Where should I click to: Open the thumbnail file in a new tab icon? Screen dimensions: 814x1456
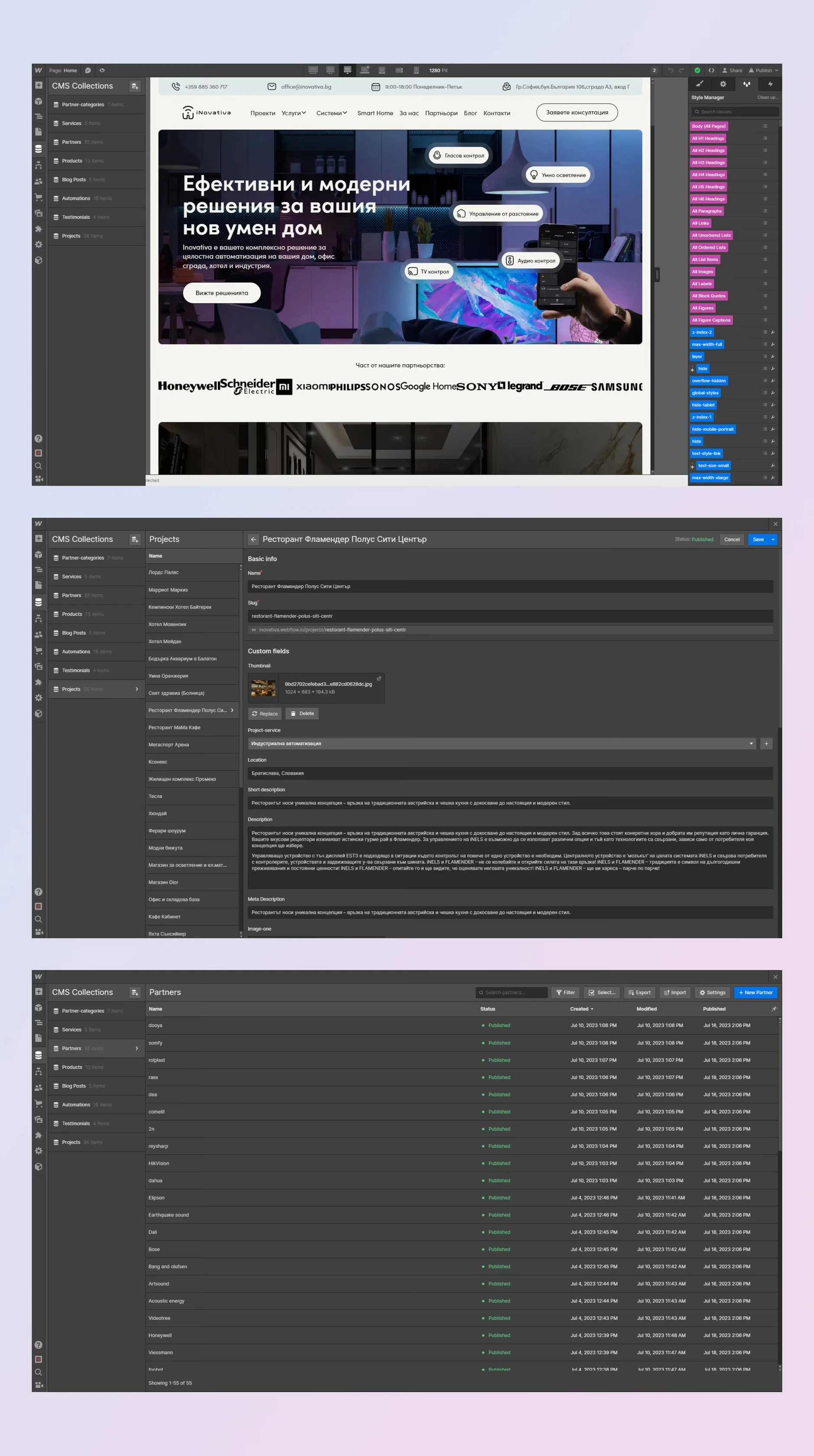click(x=379, y=678)
